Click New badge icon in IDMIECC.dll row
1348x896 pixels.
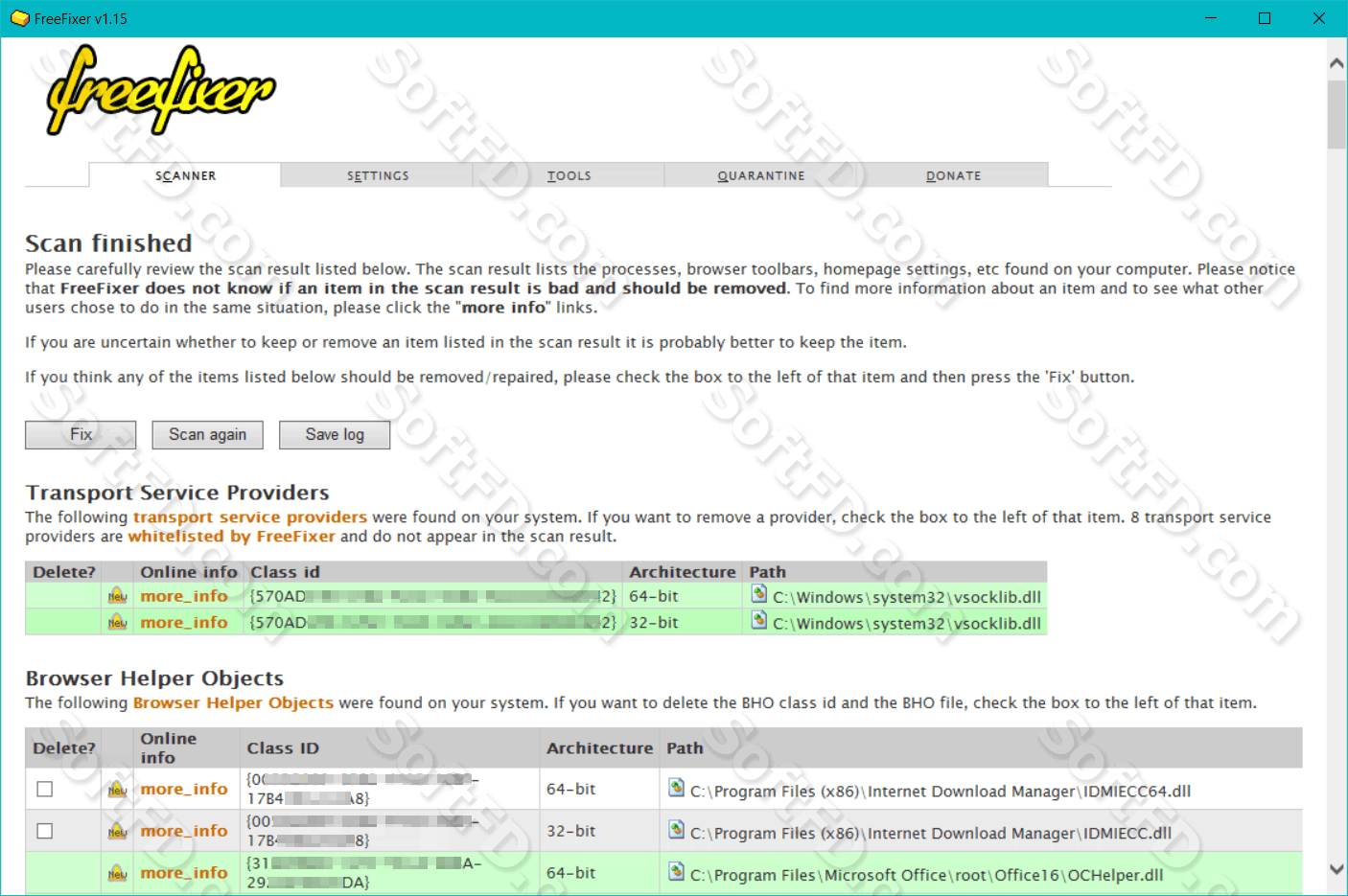point(118,832)
